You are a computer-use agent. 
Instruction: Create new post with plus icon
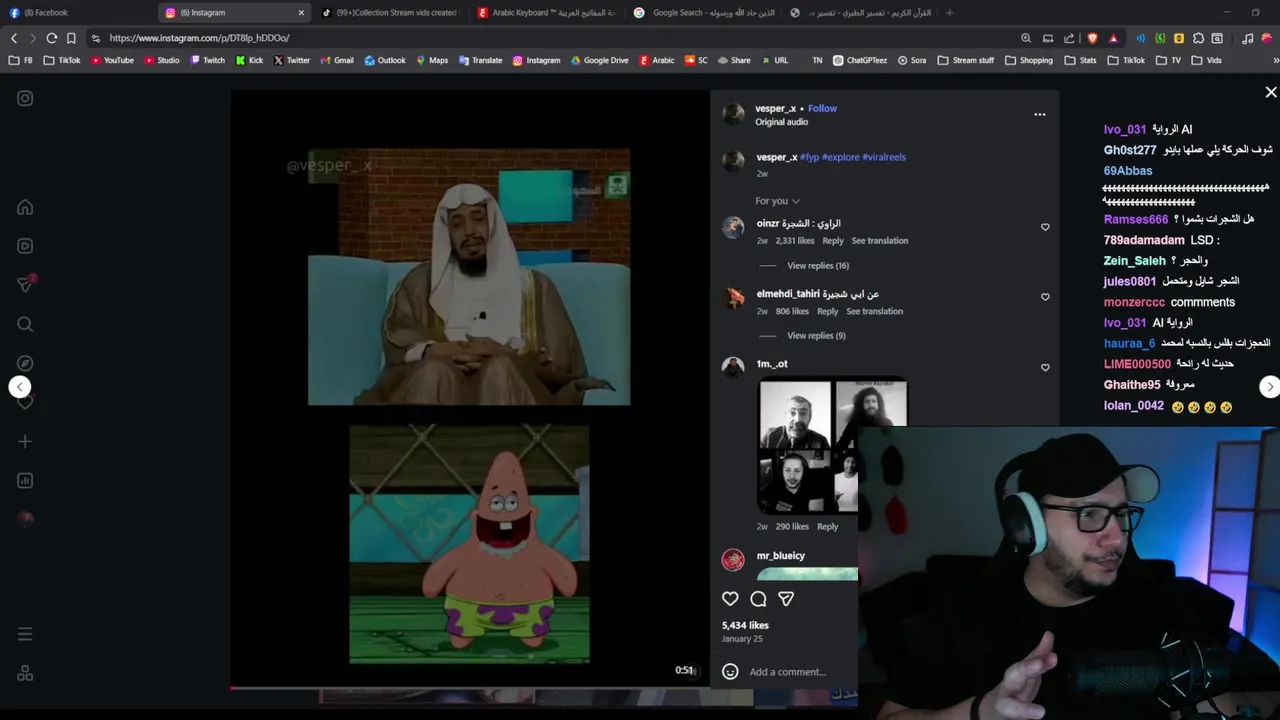[25, 441]
